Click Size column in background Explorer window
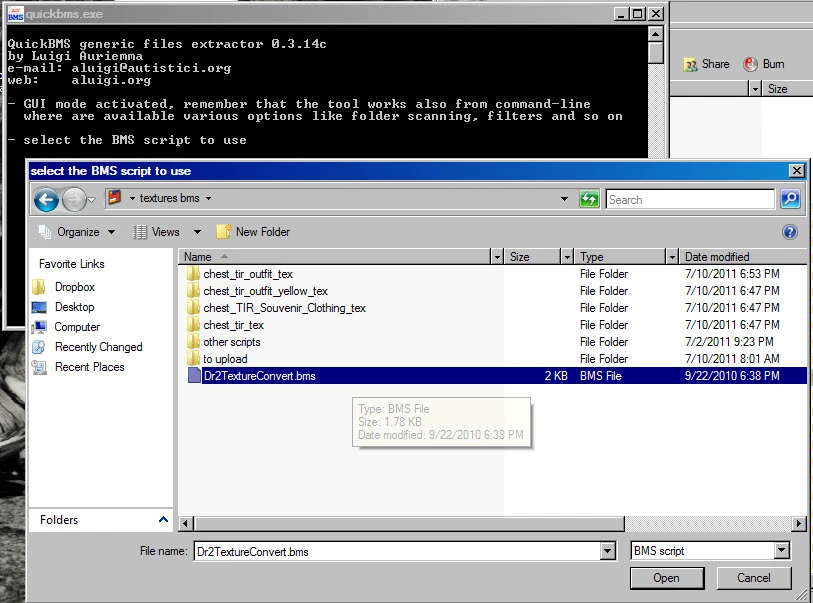Image resolution: width=813 pixels, height=603 pixels. point(787,89)
